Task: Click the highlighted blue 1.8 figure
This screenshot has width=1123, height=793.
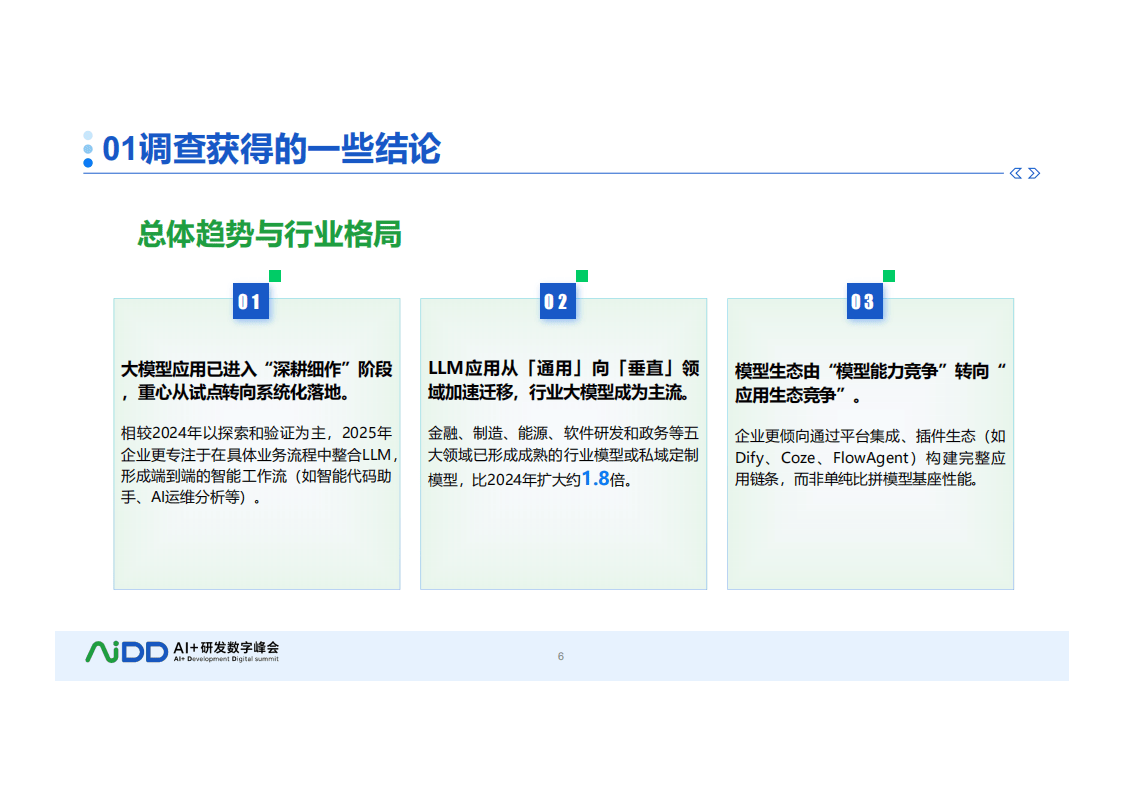Action: (x=596, y=479)
